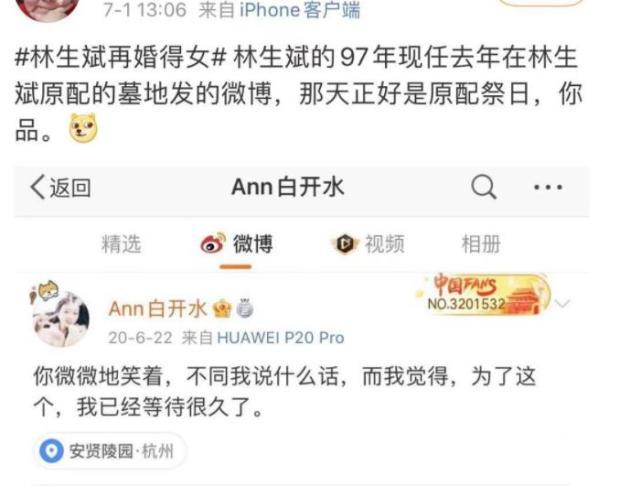Click the crown membership badge icon

[222, 309]
